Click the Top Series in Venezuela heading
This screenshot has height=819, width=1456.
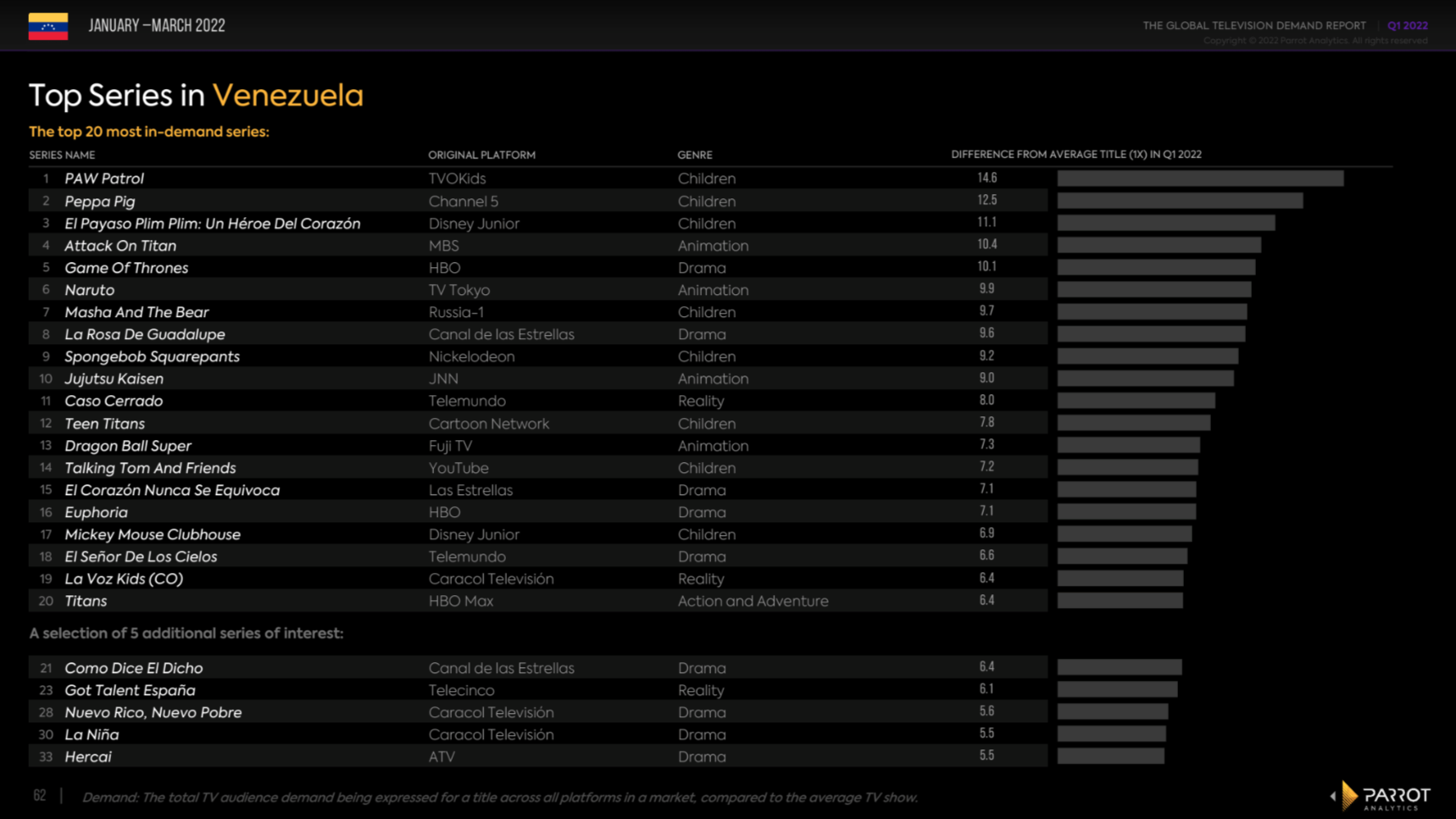click(x=196, y=95)
